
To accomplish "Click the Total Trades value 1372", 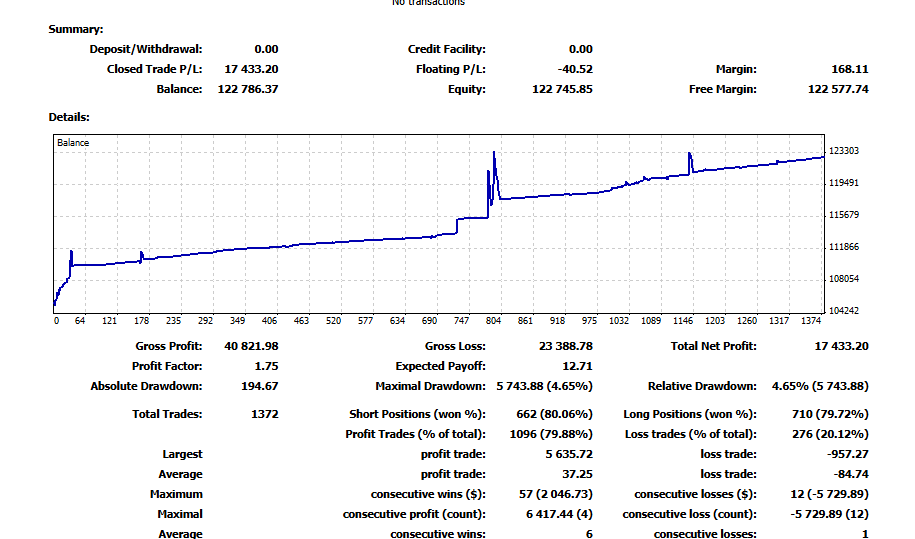I will click(x=264, y=414).
